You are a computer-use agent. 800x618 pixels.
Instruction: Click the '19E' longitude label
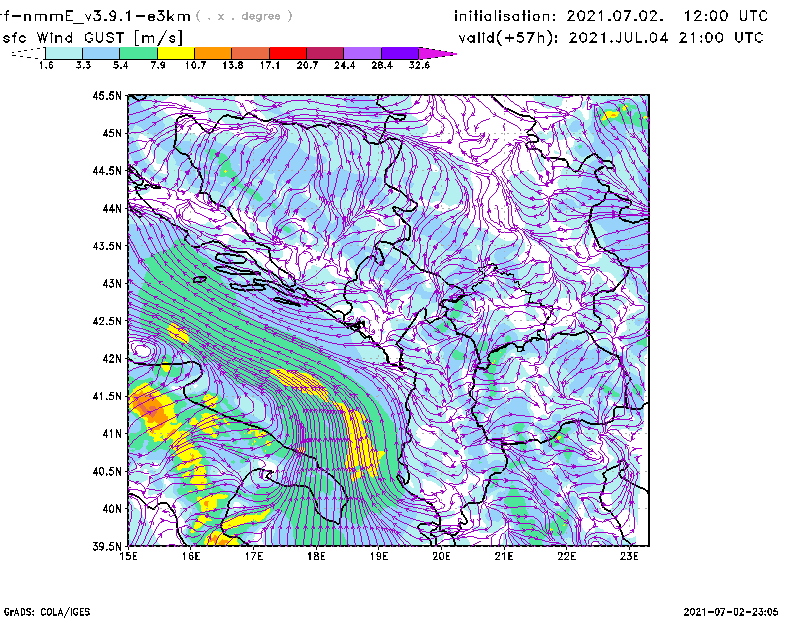379,556
